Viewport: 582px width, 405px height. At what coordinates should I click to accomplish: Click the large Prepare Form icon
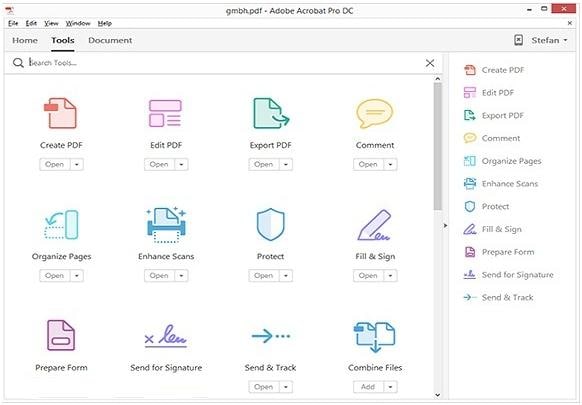coord(61,336)
